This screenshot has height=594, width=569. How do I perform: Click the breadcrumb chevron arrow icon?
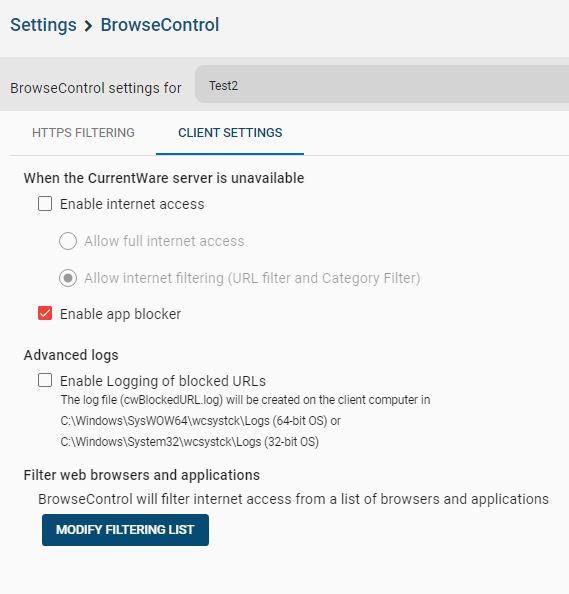coord(88,26)
